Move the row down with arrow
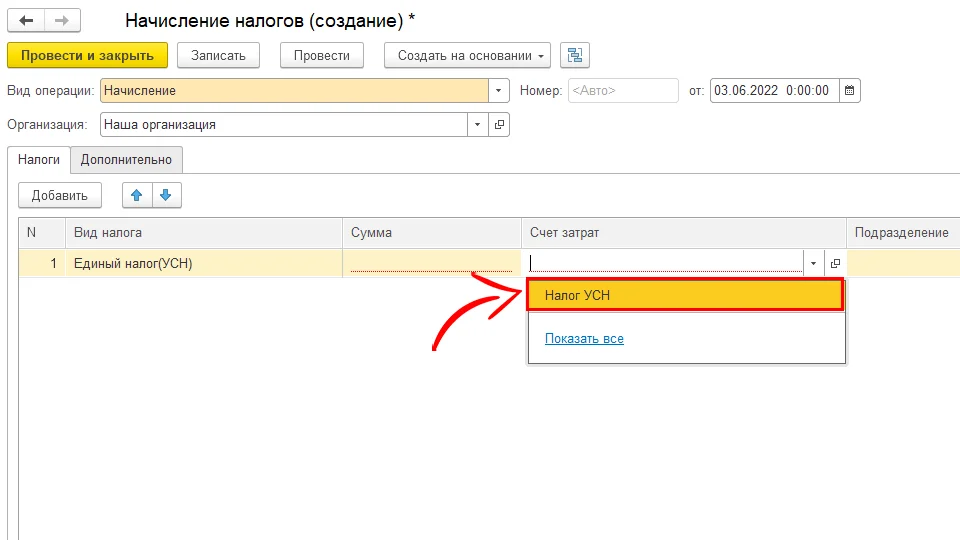 coord(166,195)
